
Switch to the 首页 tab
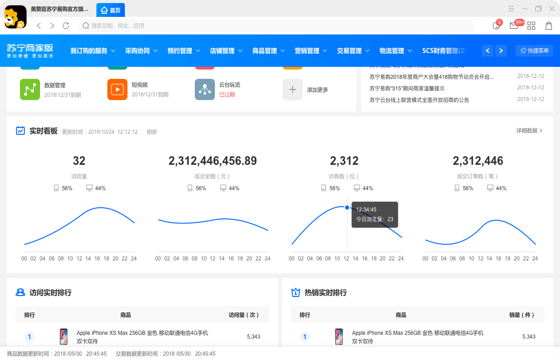111,10
